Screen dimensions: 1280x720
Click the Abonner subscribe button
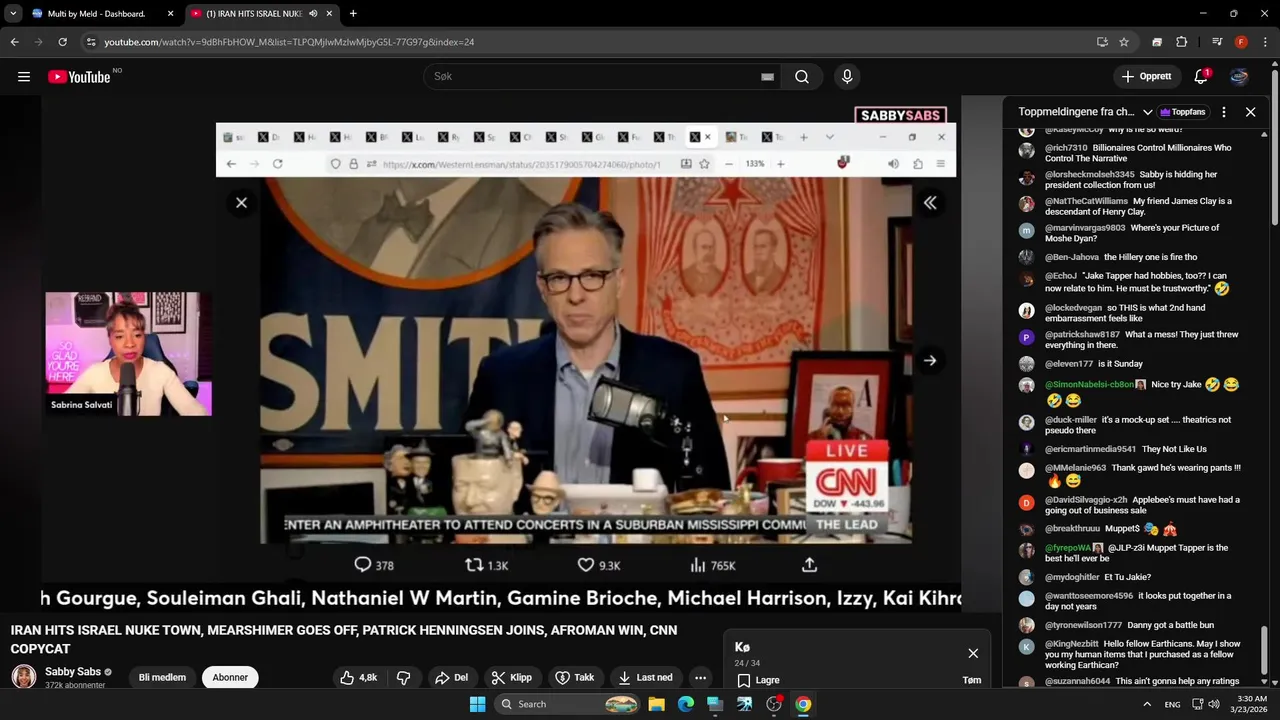pos(230,677)
